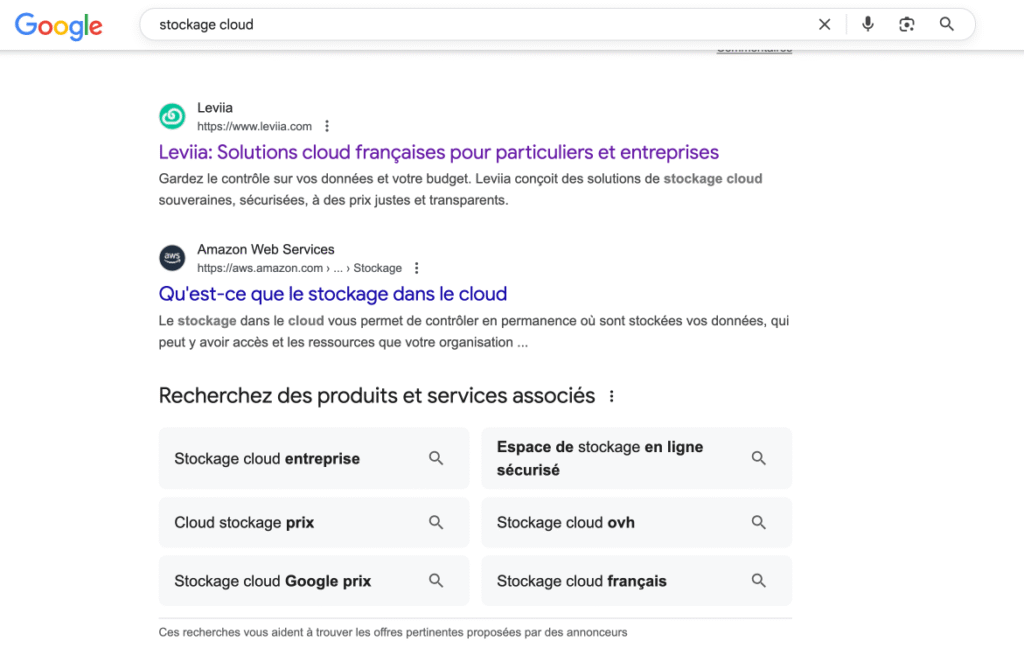
Task: Search 'Stockage cloud entreprise' suggestion
Action: point(314,458)
